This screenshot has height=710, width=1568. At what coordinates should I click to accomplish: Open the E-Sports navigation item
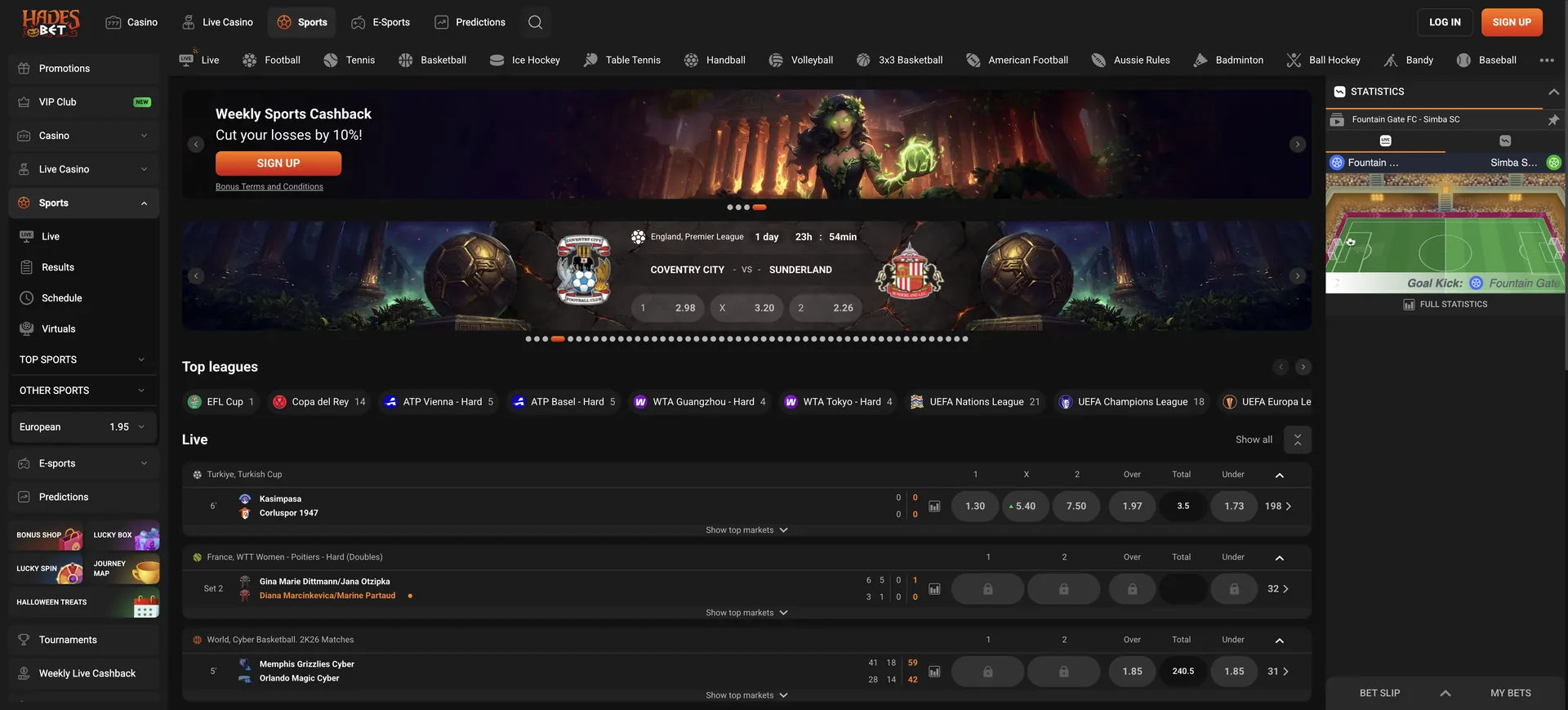tap(381, 22)
